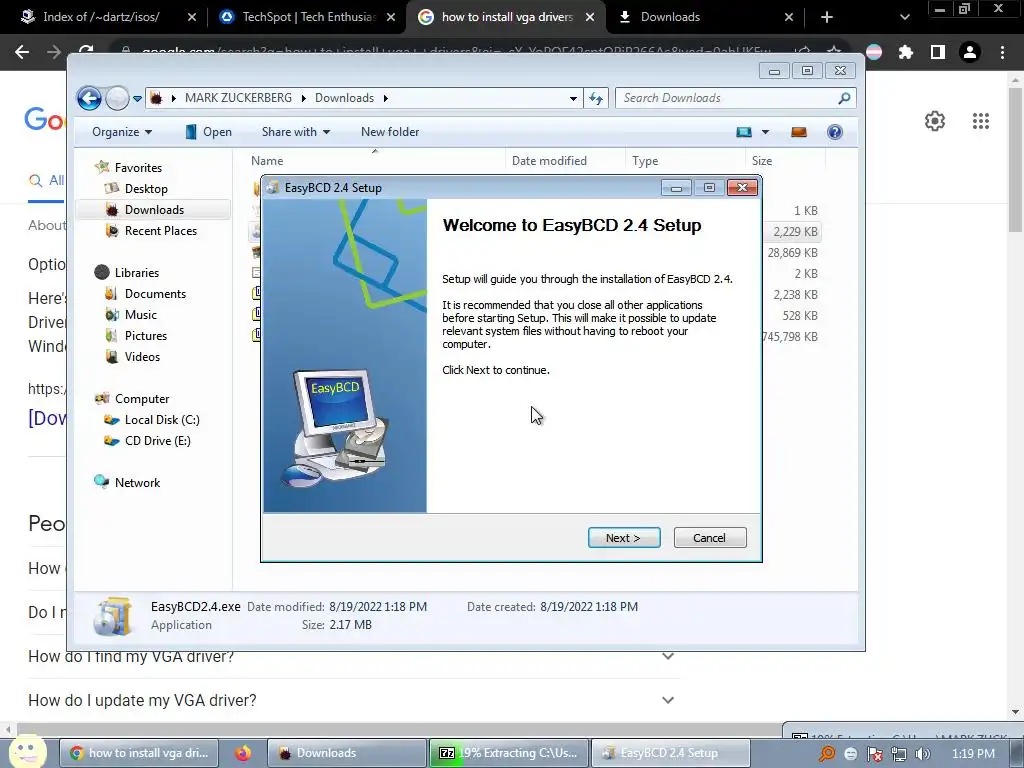Open Explorer help icon
Image resolution: width=1024 pixels, height=768 pixels.
(835, 132)
